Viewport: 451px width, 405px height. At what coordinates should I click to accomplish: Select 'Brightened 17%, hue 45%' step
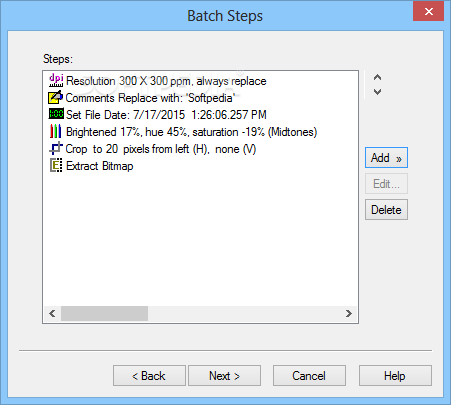[x=191, y=132]
